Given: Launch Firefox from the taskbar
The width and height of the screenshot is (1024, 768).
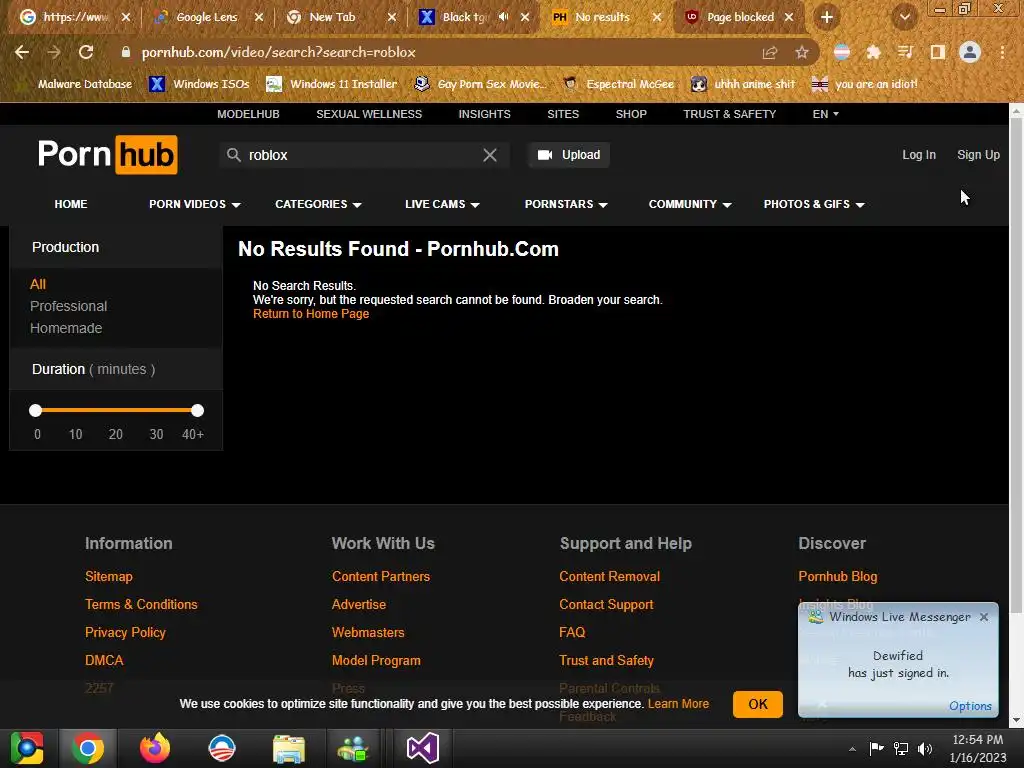Looking at the screenshot, I should [x=155, y=748].
